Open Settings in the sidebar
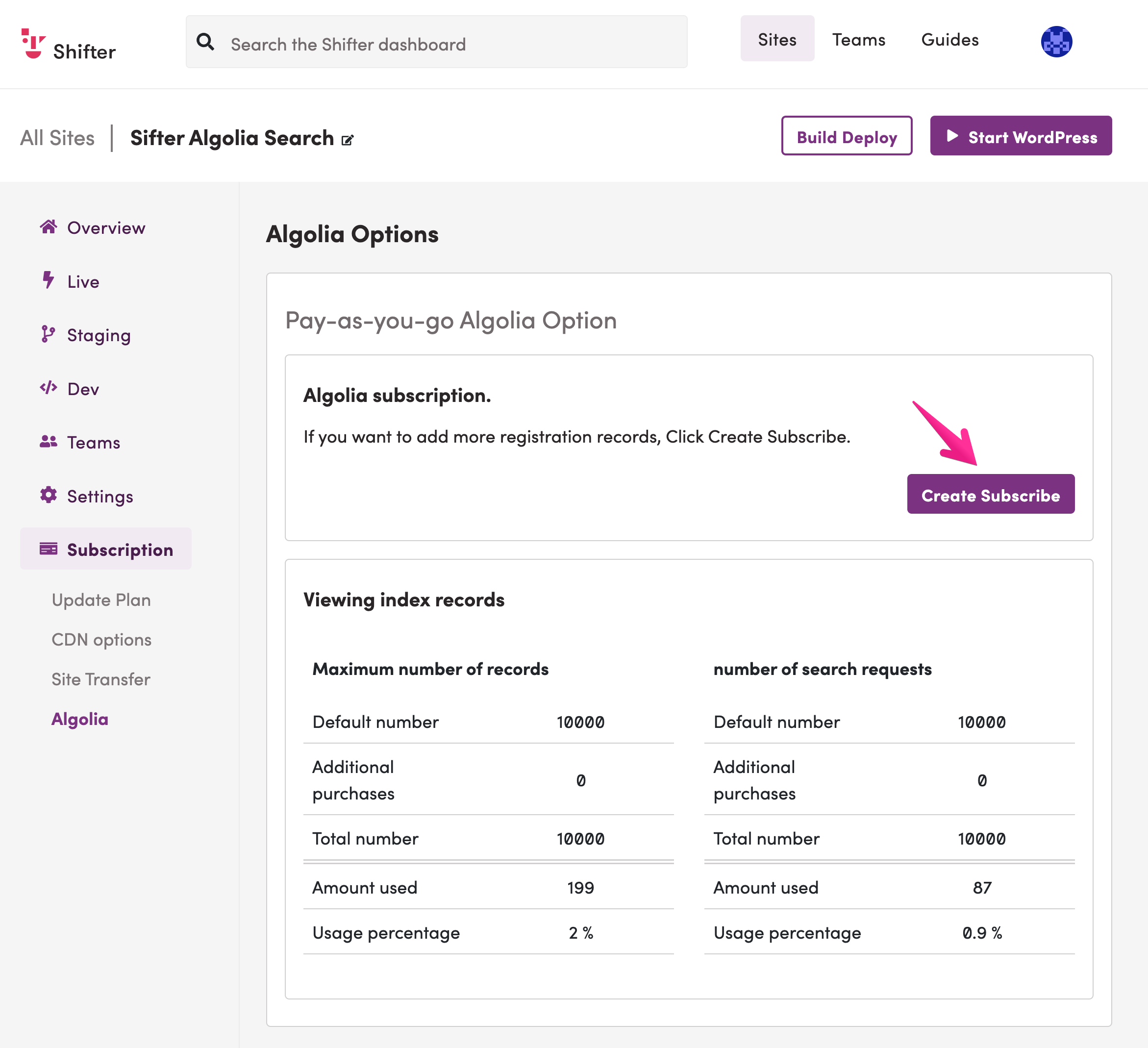Screen dimensions: 1148x1048 100,497
